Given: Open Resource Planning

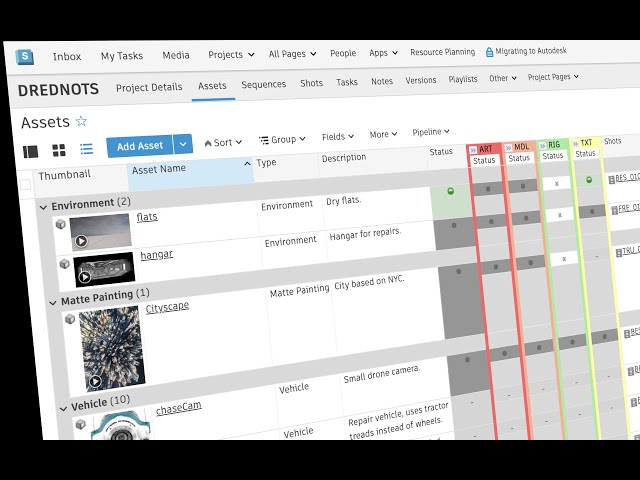Looking at the screenshot, I should point(442,52).
